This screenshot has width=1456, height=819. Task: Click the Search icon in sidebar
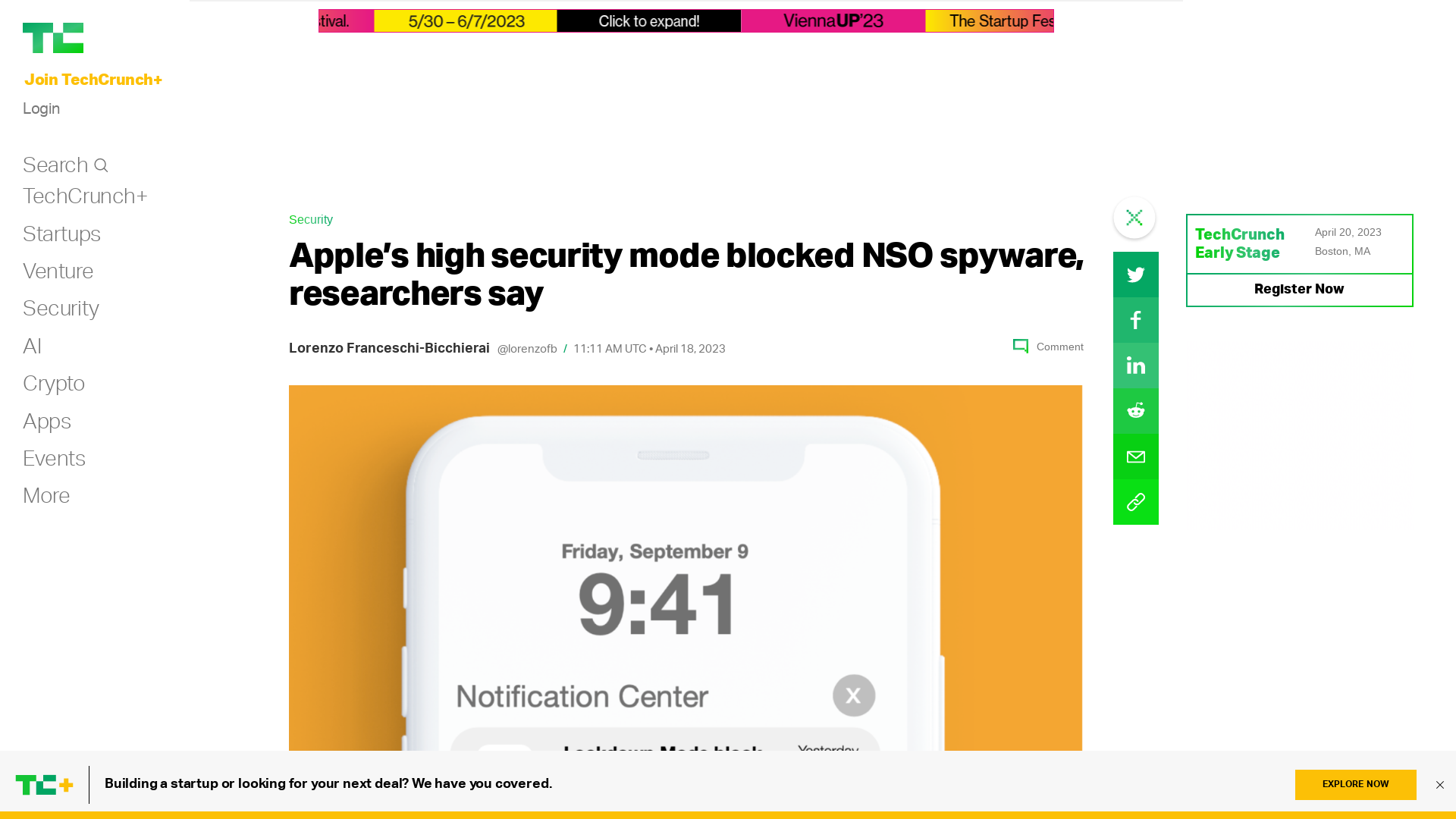coord(101,163)
